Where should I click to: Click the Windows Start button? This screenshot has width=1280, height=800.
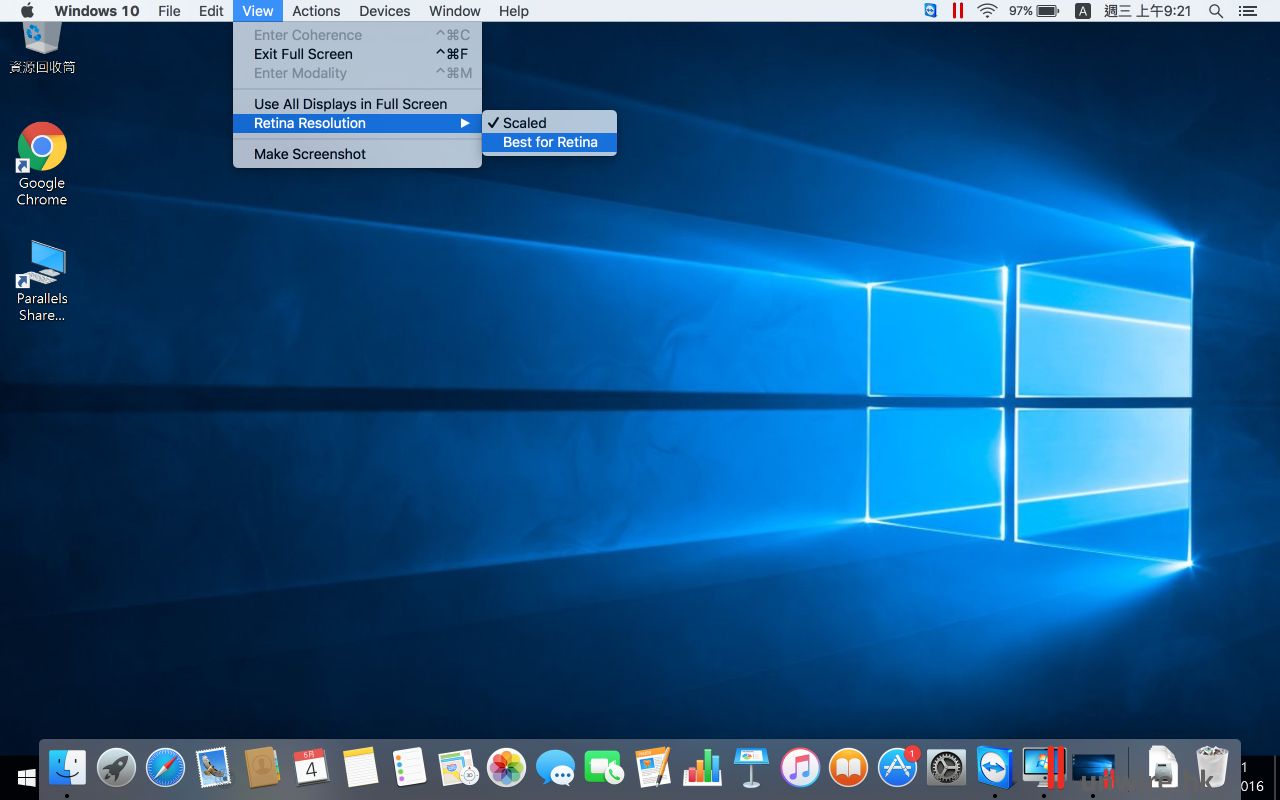(27, 777)
